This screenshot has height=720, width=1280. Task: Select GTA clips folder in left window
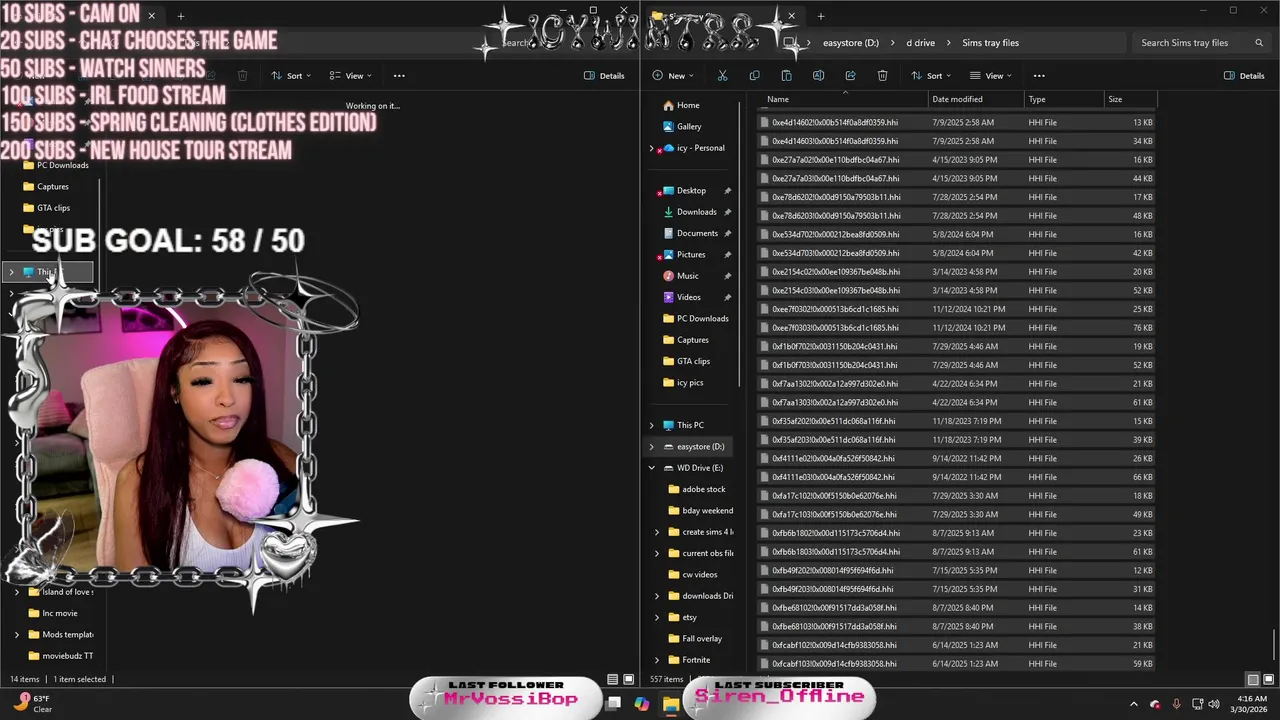[46, 208]
